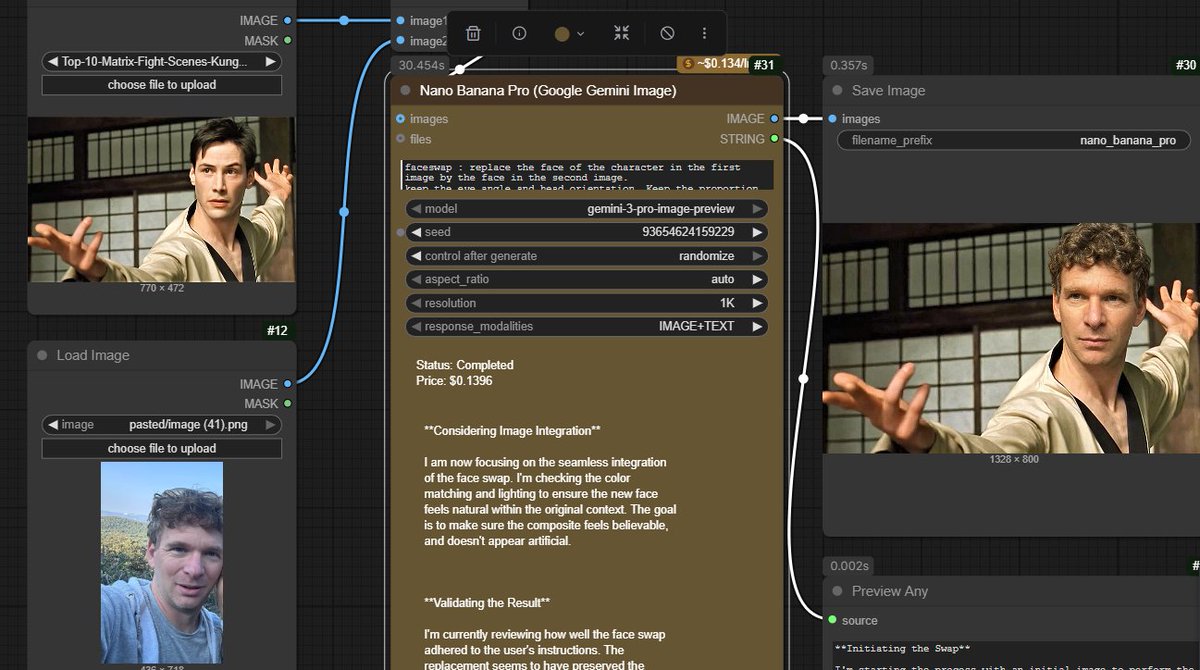
Task: Toggle collapse dot on Nano Banana Pro node
Action: pyautogui.click(x=405, y=90)
